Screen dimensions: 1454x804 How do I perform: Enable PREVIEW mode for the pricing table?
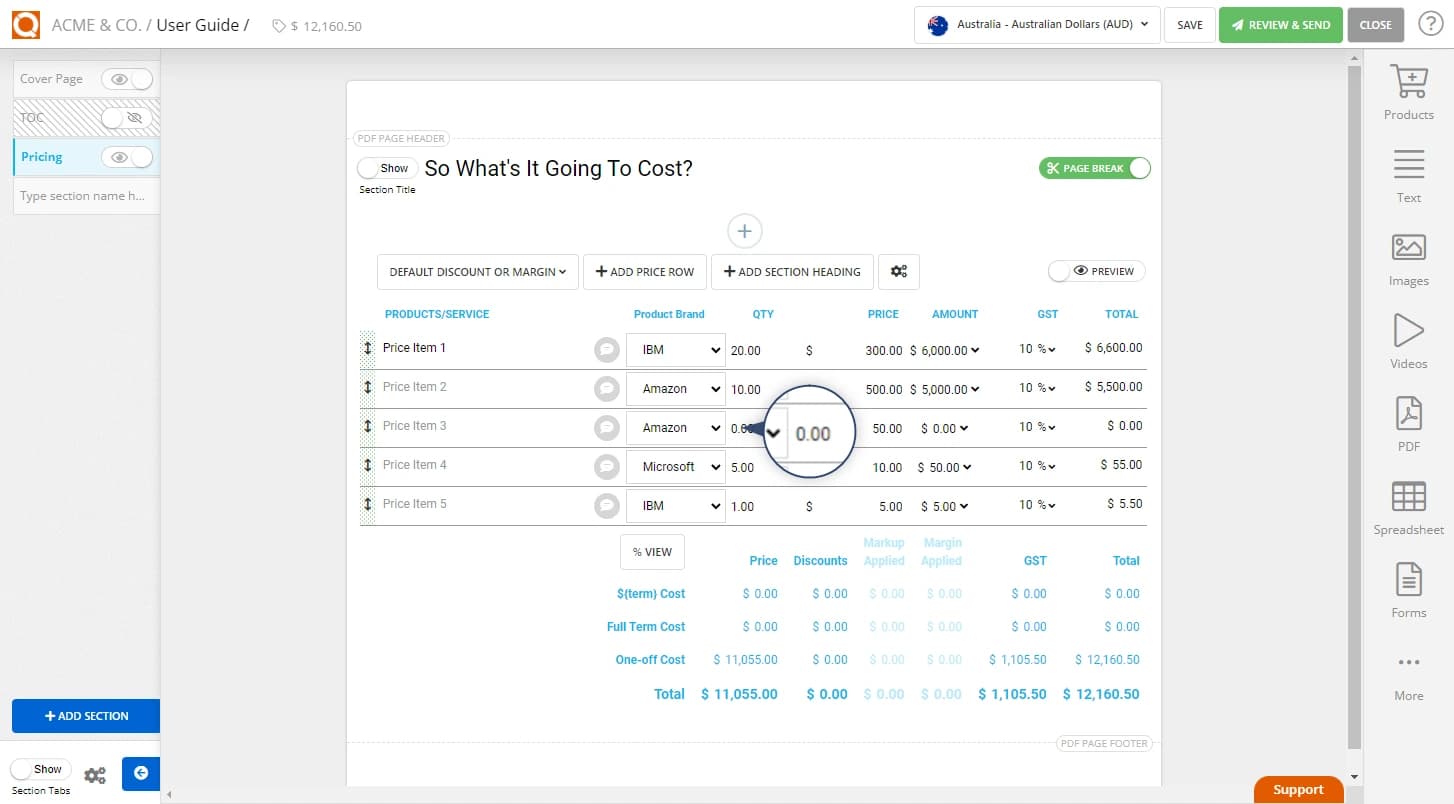coord(1096,270)
